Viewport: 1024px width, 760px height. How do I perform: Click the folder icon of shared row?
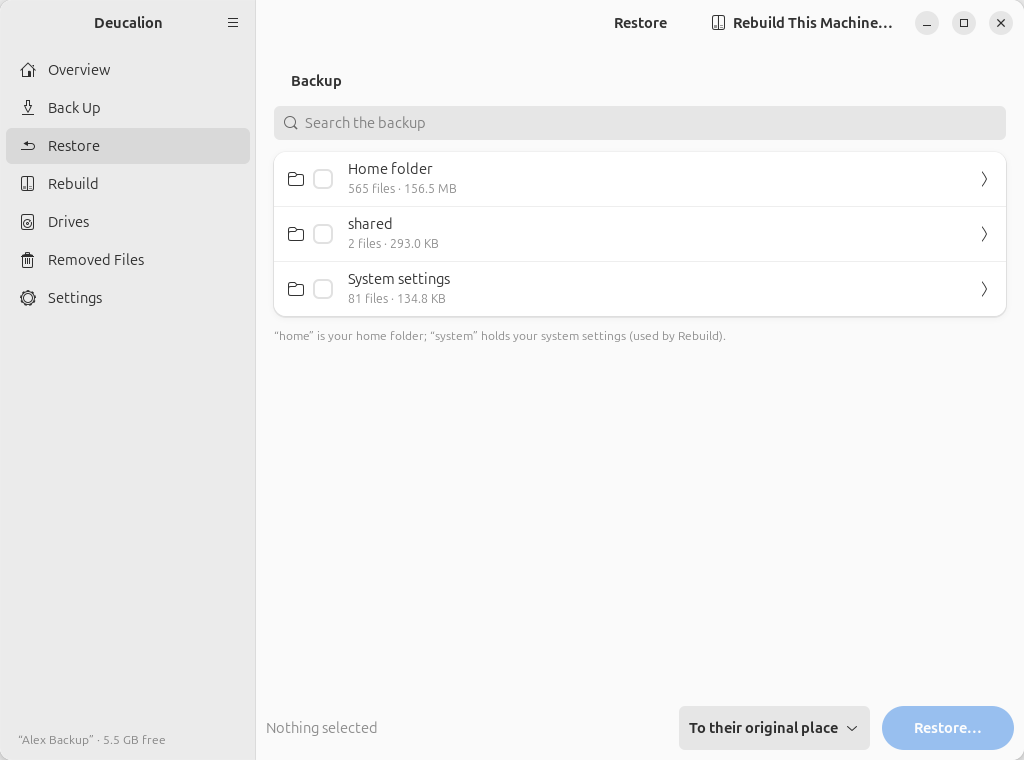tap(296, 234)
